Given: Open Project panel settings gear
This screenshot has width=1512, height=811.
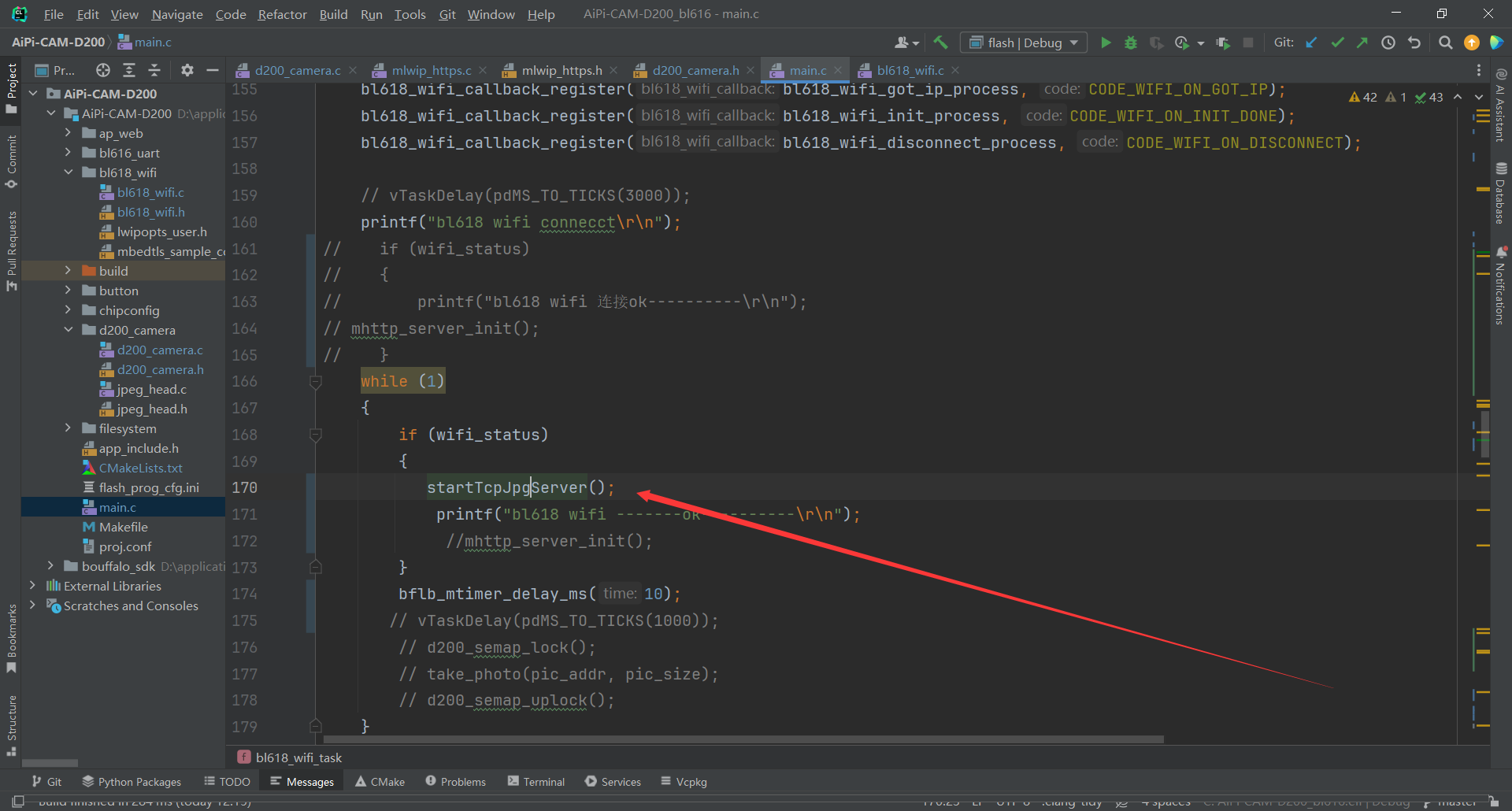Looking at the screenshot, I should pyautogui.click(x=187, y=70).
